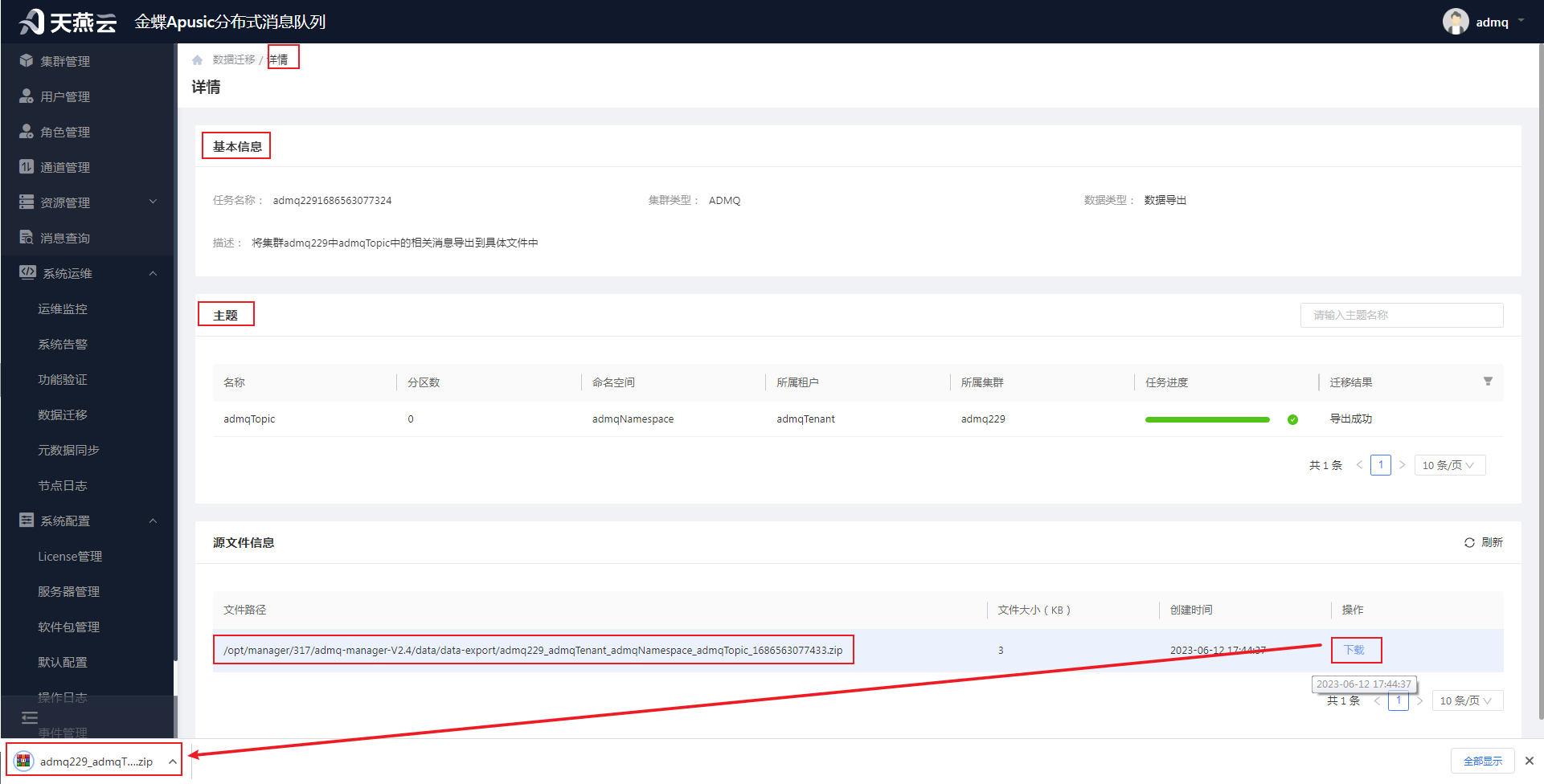
Task: Click the green success check icon
Action: pyautogui.click(x=1292, y=419)
